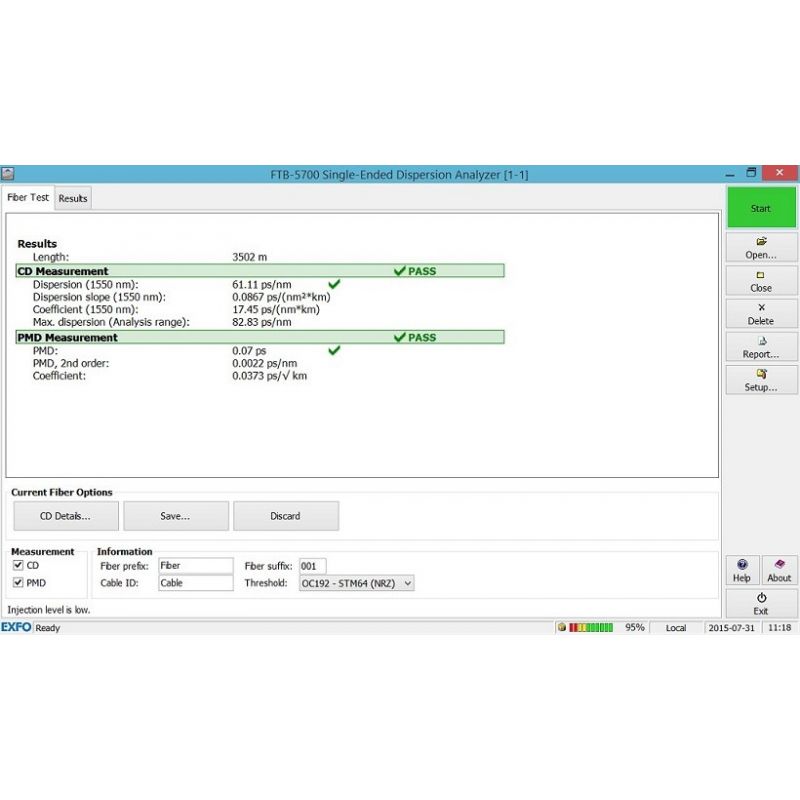Click the 11:18 clock in the status bar
Viewport: 800px width, 800px height.
coord(780,628)
